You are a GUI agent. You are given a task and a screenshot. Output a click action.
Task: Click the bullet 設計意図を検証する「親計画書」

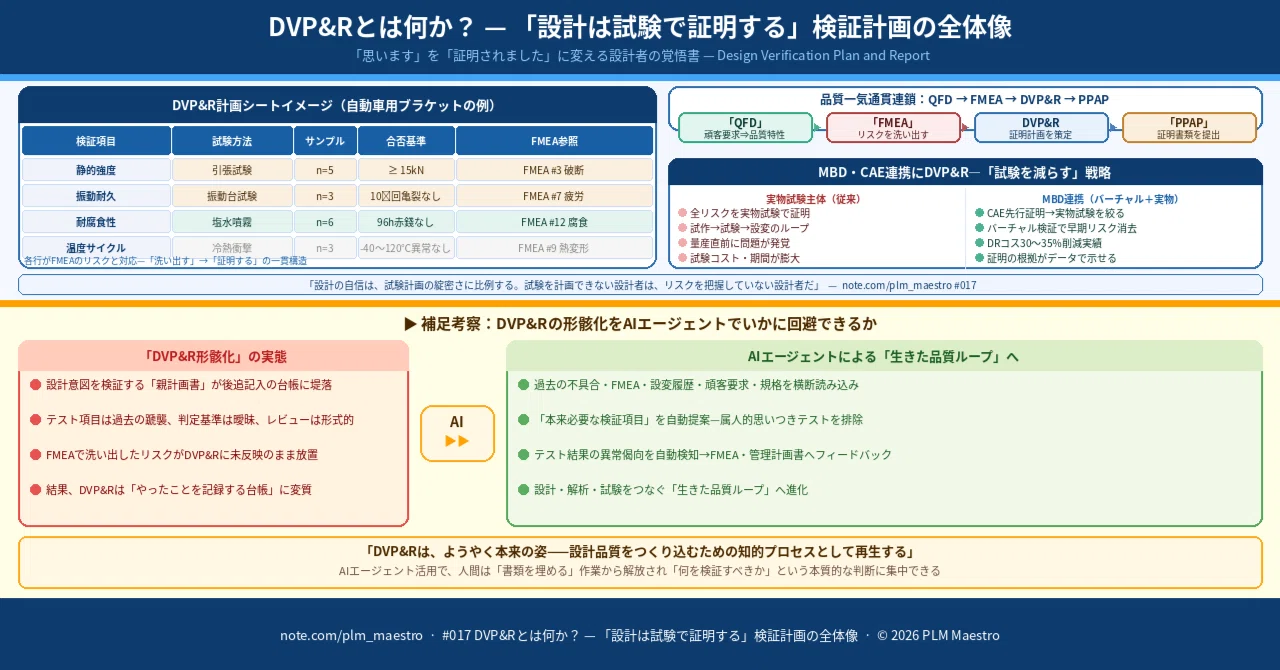tap(181, 384)
